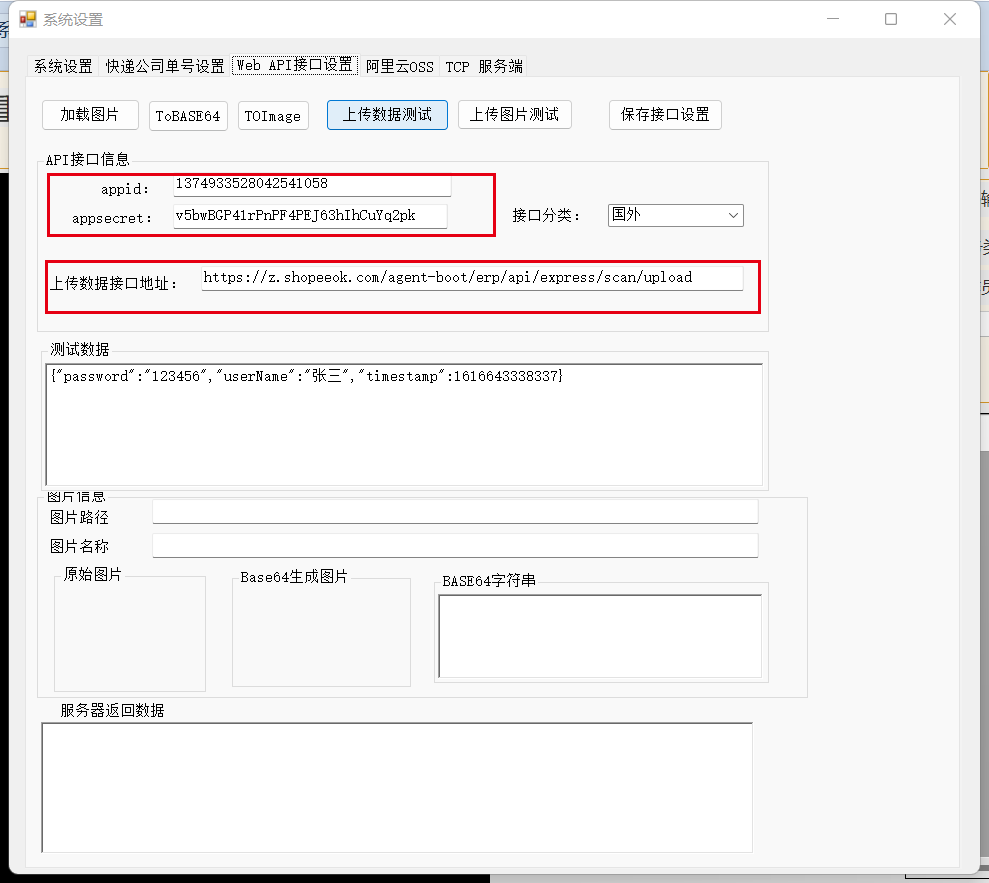Save settings with 保存接口设置 button
Viewport: 989px width, 883px height.
coord(665,115)
